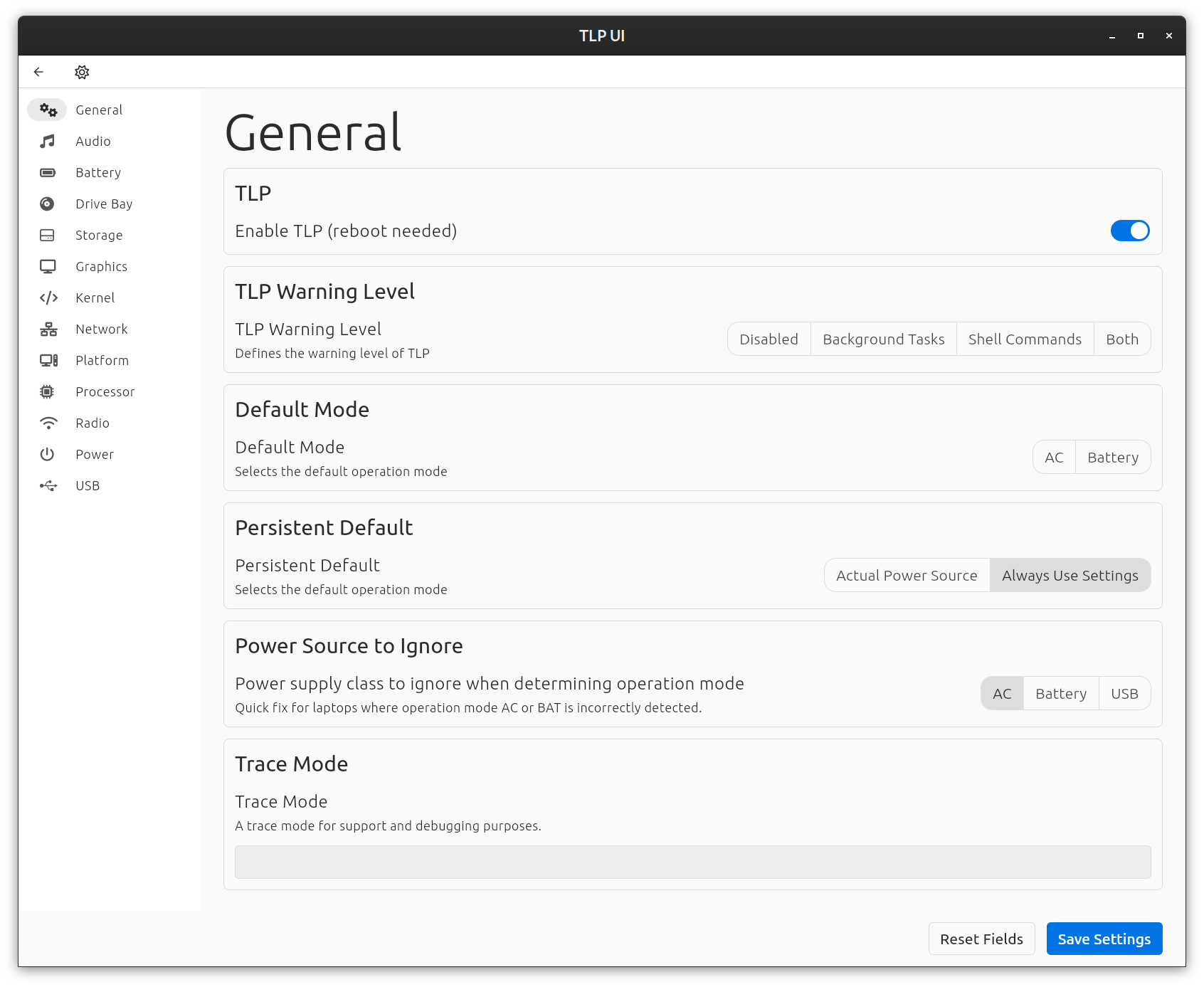Toggle USB in Power Source to Ignore

coord(1124,693)
